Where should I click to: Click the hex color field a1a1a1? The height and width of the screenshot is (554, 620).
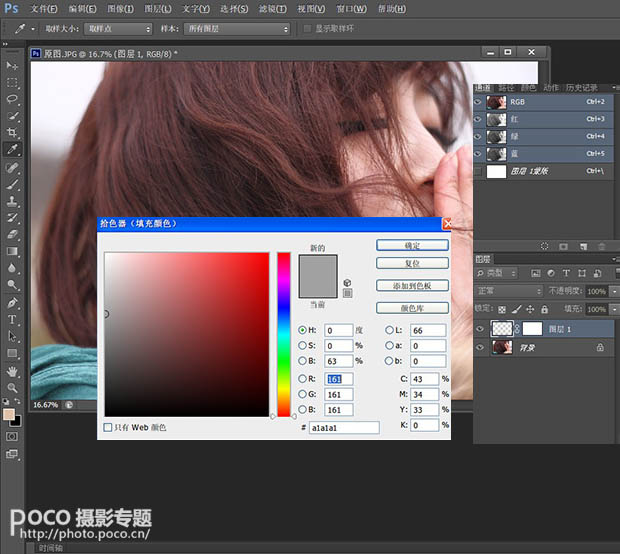pyautogui.click(x=343, y=427)
